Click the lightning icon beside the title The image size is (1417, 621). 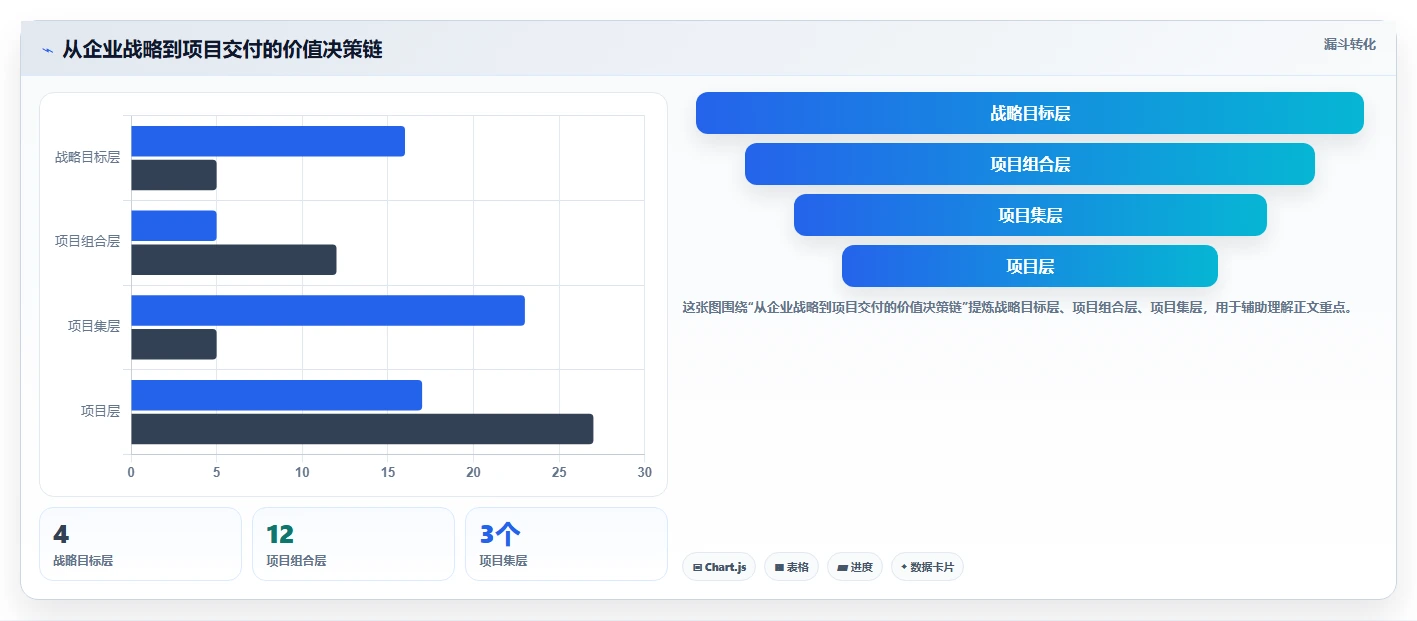47,49
